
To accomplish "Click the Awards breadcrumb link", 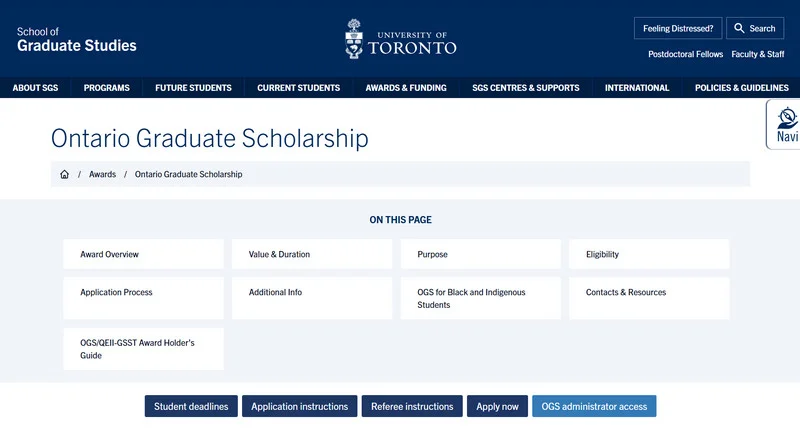I will pyautogui.click(x=102, y=174).
